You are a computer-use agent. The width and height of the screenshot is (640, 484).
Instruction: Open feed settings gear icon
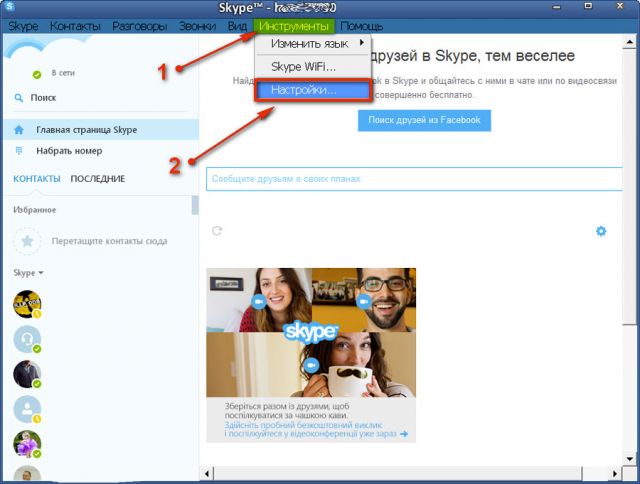point(601,231)
